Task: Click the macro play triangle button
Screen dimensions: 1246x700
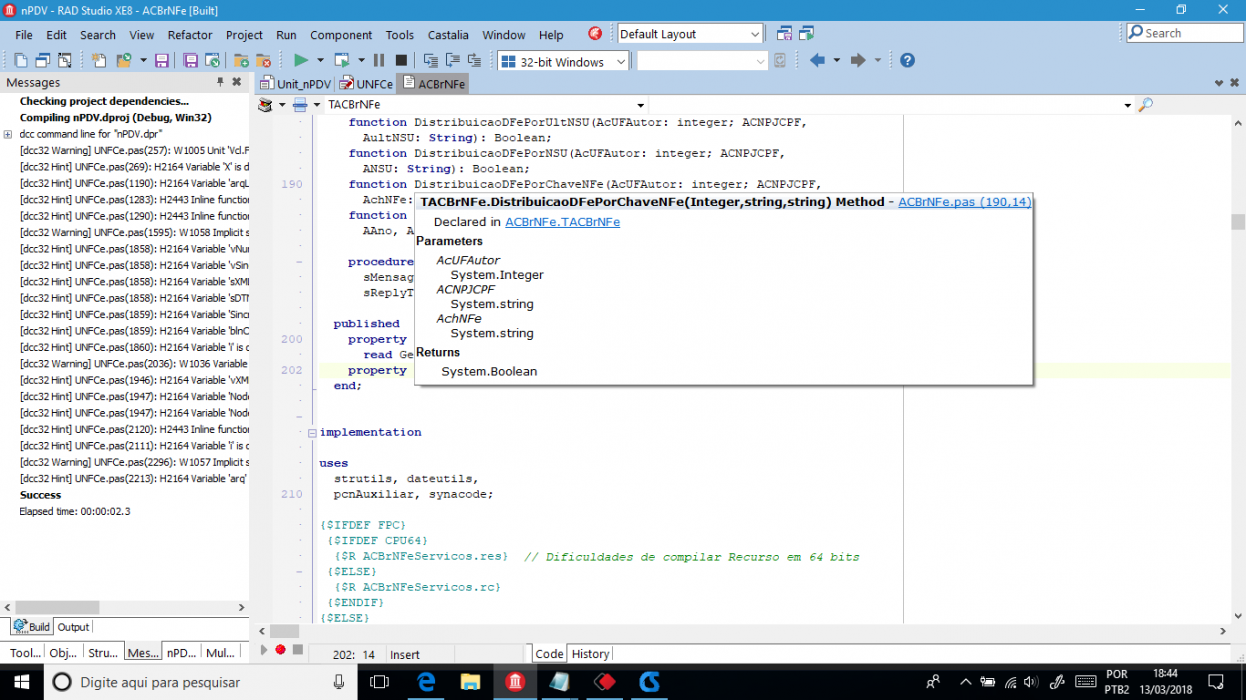Action: (x=264, y=650)
